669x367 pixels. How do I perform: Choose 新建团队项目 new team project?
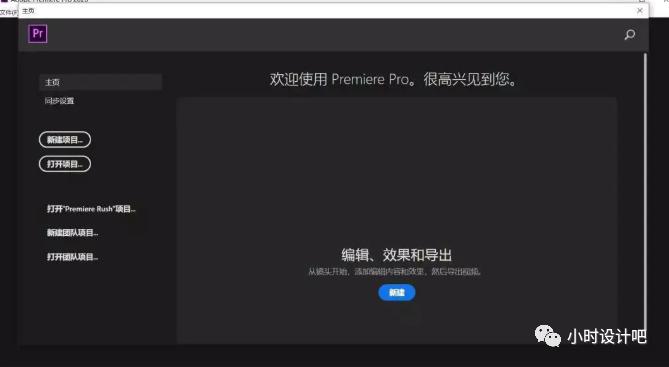[73, 233]
